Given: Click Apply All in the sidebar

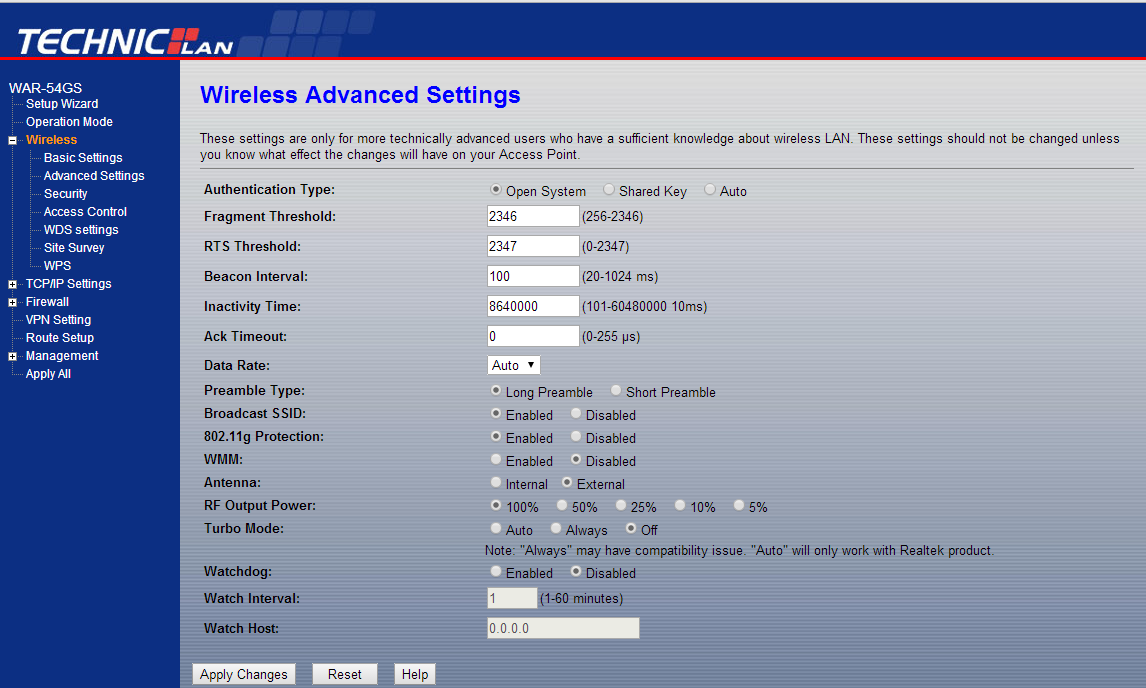Looking at the screenshot, I should (48, 374).
